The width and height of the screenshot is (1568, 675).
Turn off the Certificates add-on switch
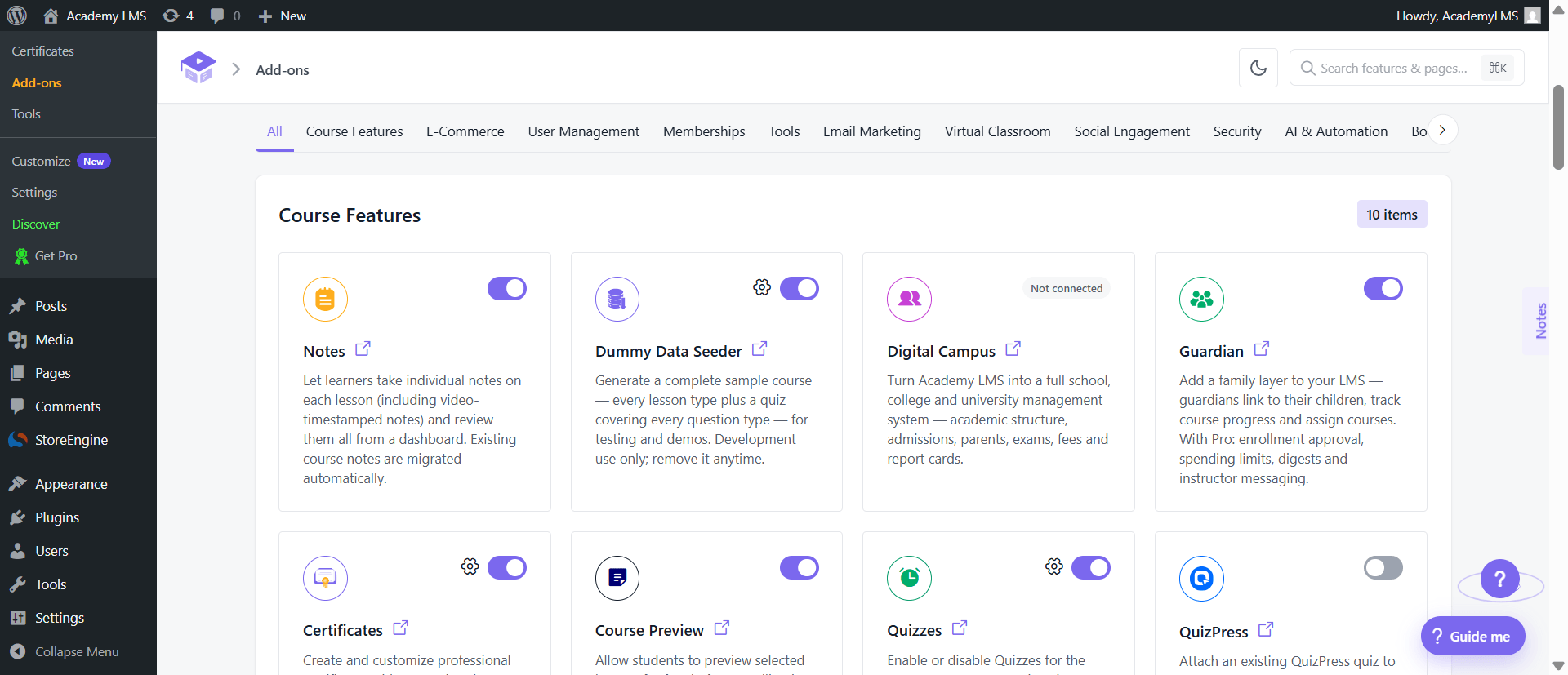pos(507,567)
